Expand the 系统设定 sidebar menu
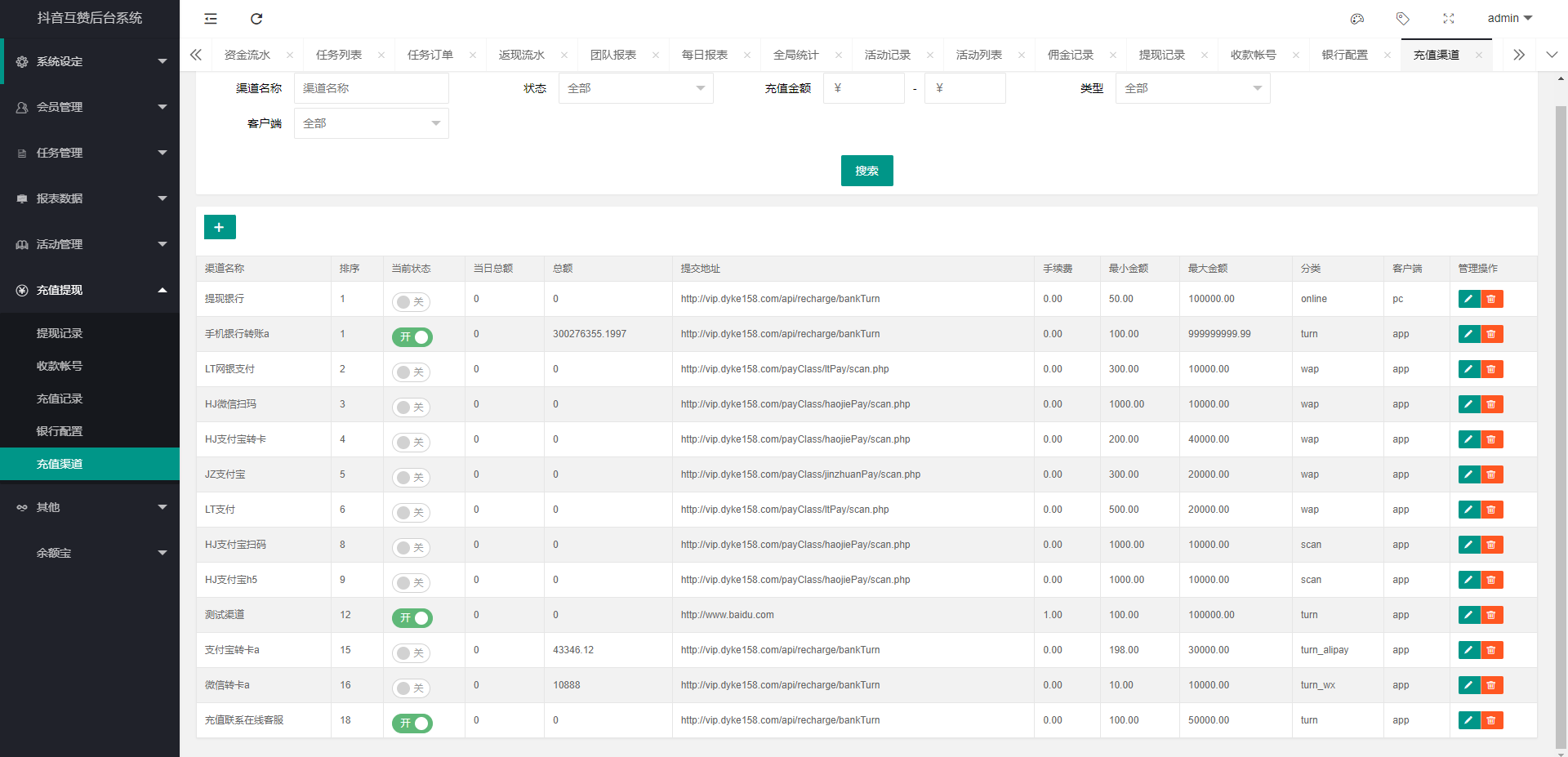The image size is (1568, 757). [x=90, y=61]
